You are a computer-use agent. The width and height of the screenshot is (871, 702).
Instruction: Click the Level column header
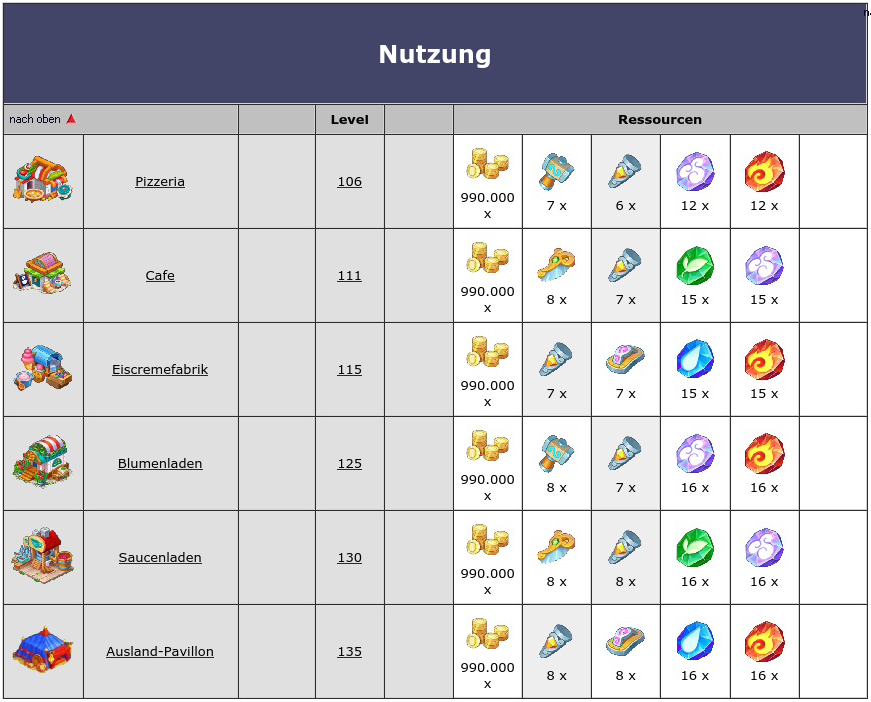pyautogui.click(x=349, y=120)
